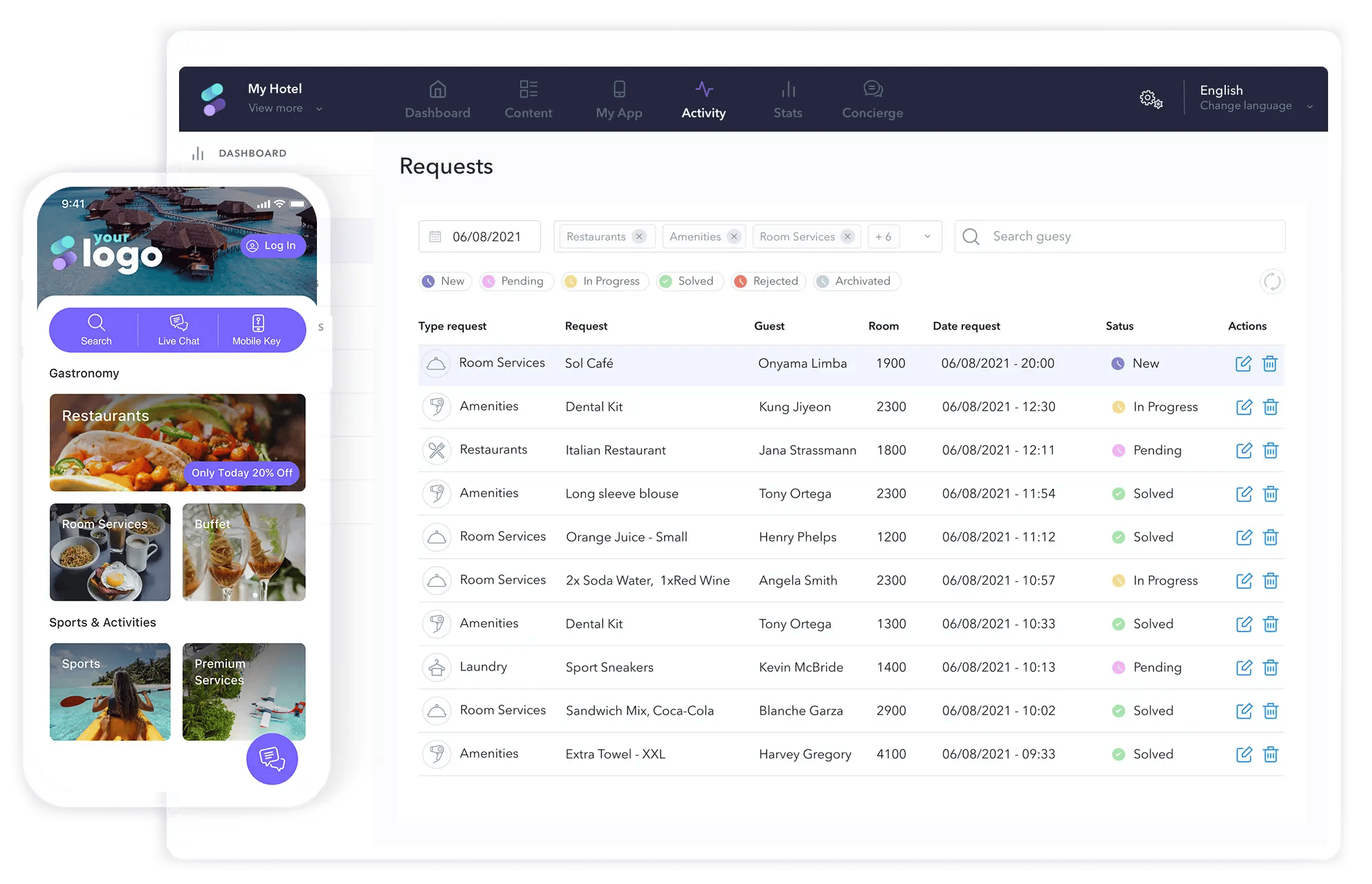Image resolution: width=1372 pixels, height=884 pixels.
Task: Expand My Hotel View more
Action: (x=285, y=108)
